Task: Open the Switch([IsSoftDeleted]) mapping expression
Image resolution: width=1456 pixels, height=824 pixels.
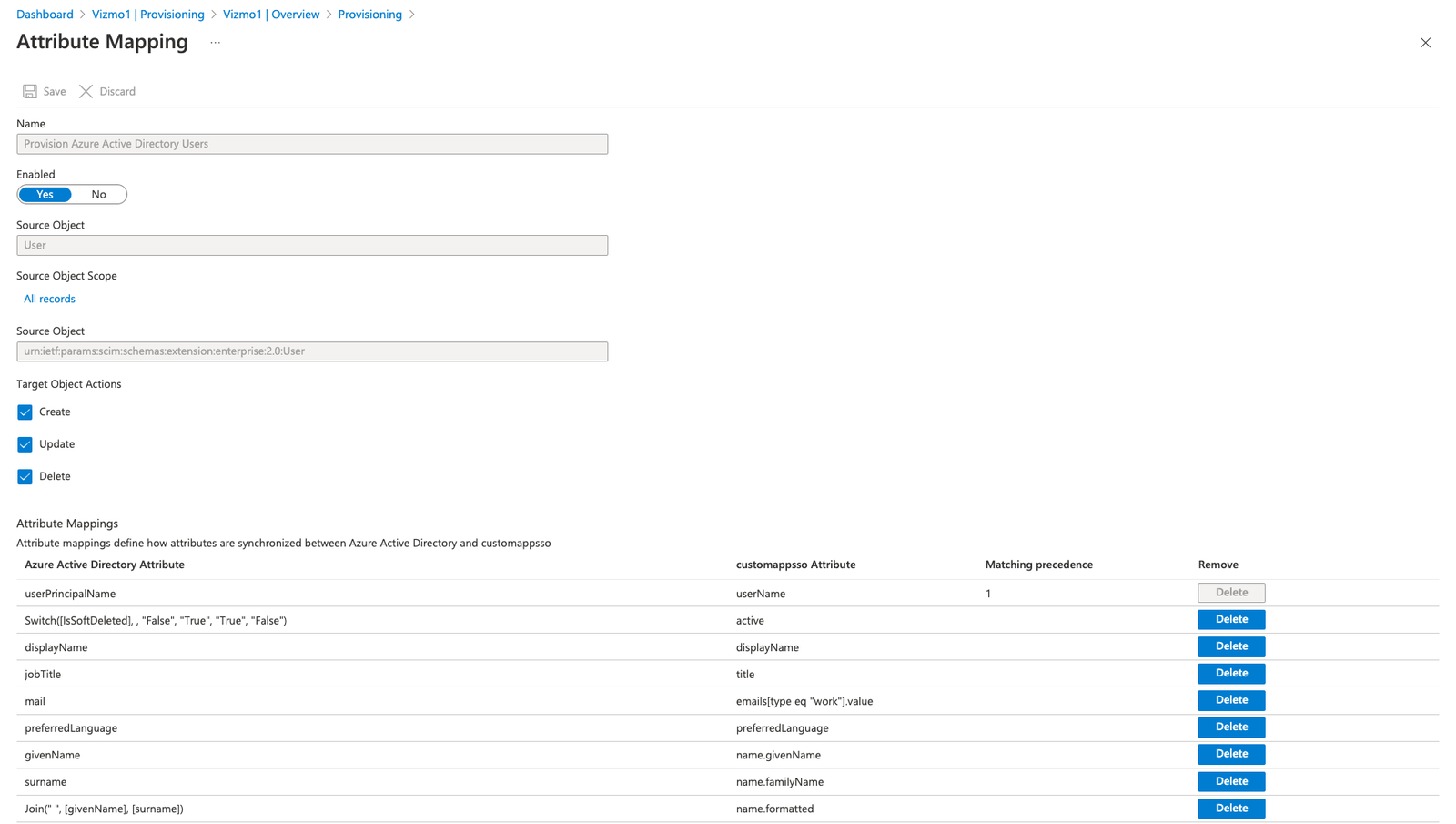Action: 156,621
